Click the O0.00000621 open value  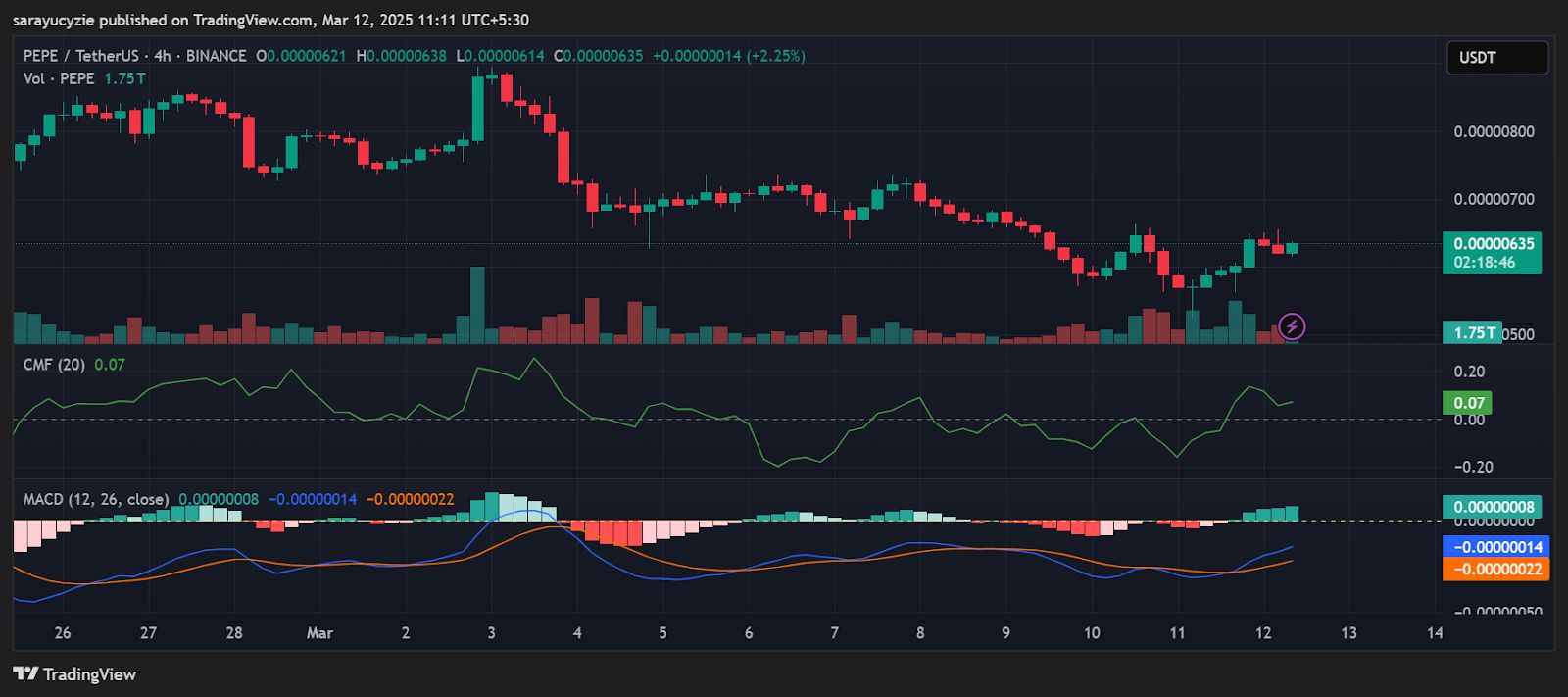pyautogui.click(x=301, y=56)
